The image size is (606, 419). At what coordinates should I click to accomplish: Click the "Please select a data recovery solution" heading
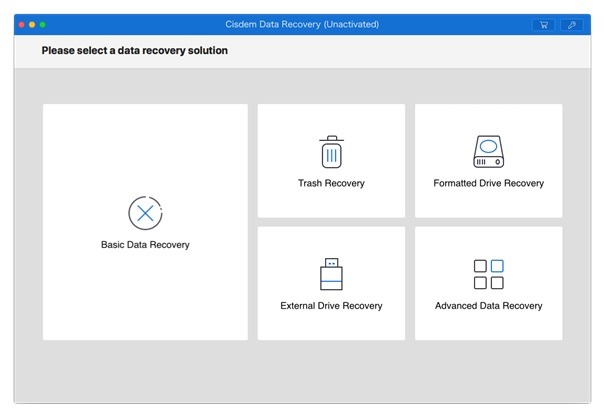pyautogui.click(x=134, y=50)
